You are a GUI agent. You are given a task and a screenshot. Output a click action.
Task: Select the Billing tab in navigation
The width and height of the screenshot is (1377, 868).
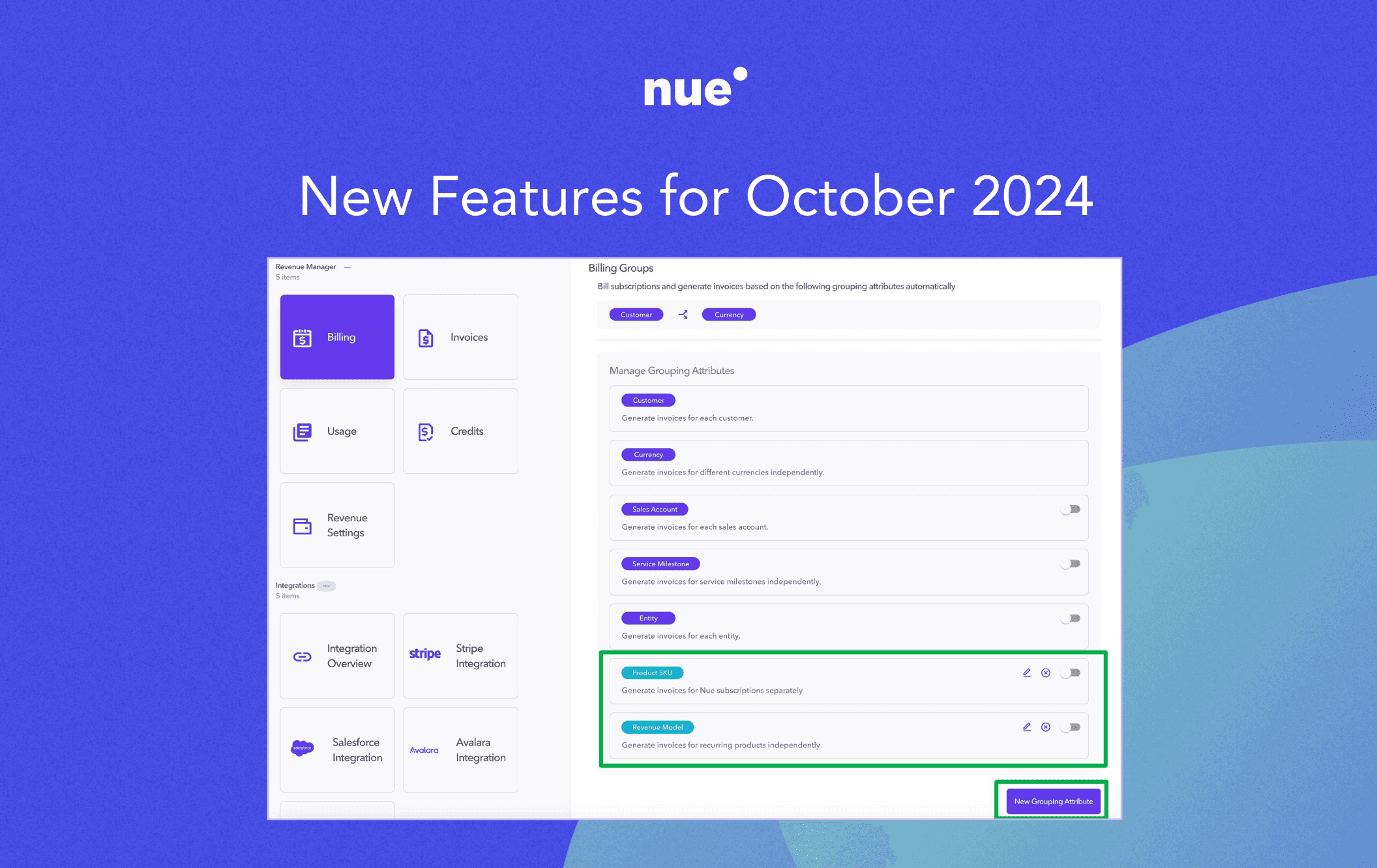337,337
